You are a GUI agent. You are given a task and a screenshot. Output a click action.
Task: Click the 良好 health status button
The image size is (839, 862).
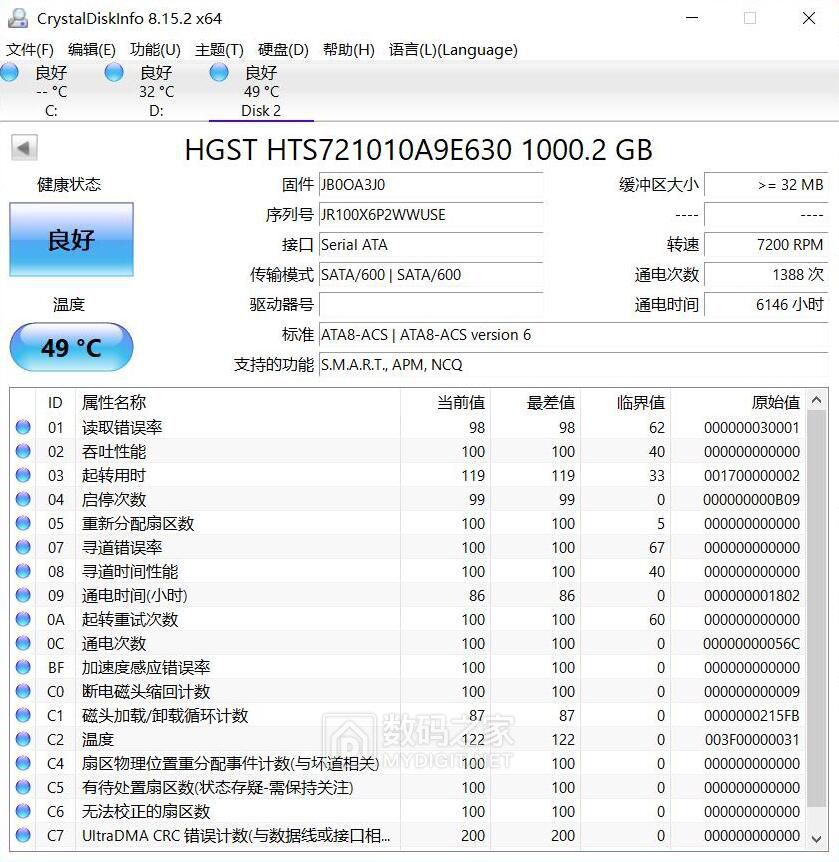(x=71, y=240)
